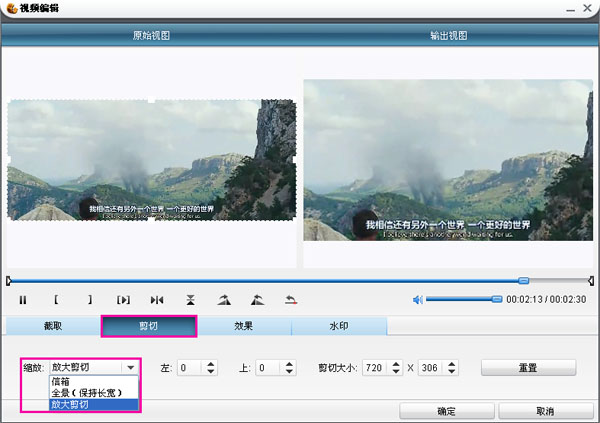The image size is (600, 423).
Task: Mute audio via the speaker icon
Action: pyautogui.click(x=417, y=300)
